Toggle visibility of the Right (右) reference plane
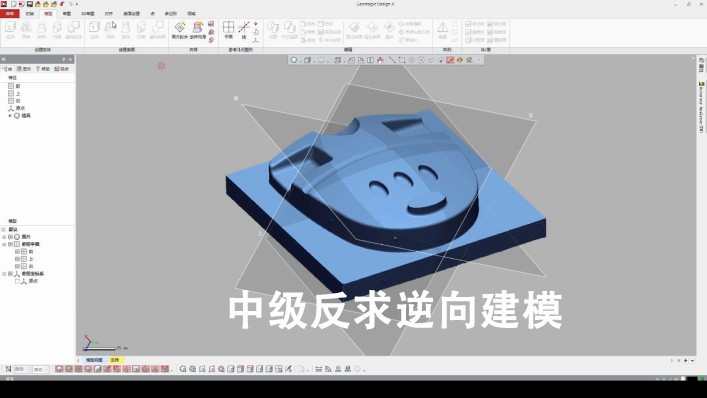 tap(18, 266)
